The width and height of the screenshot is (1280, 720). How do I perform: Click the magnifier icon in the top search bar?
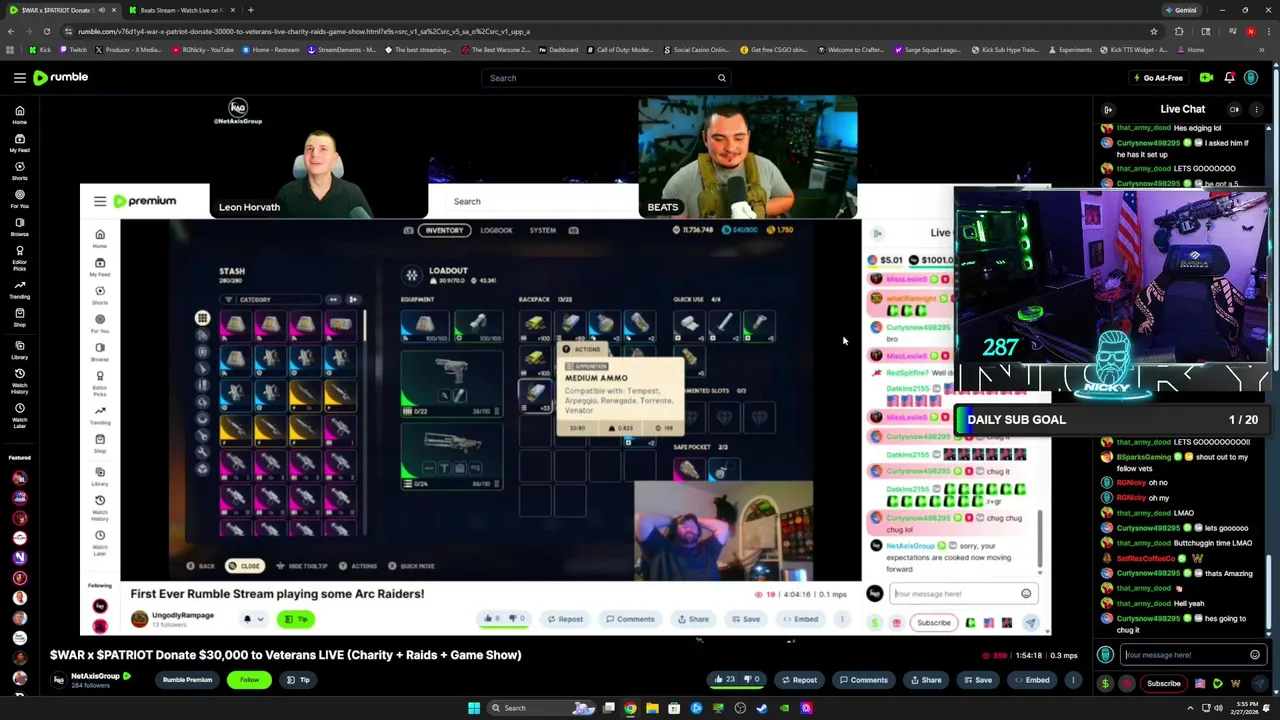(721, 78)
